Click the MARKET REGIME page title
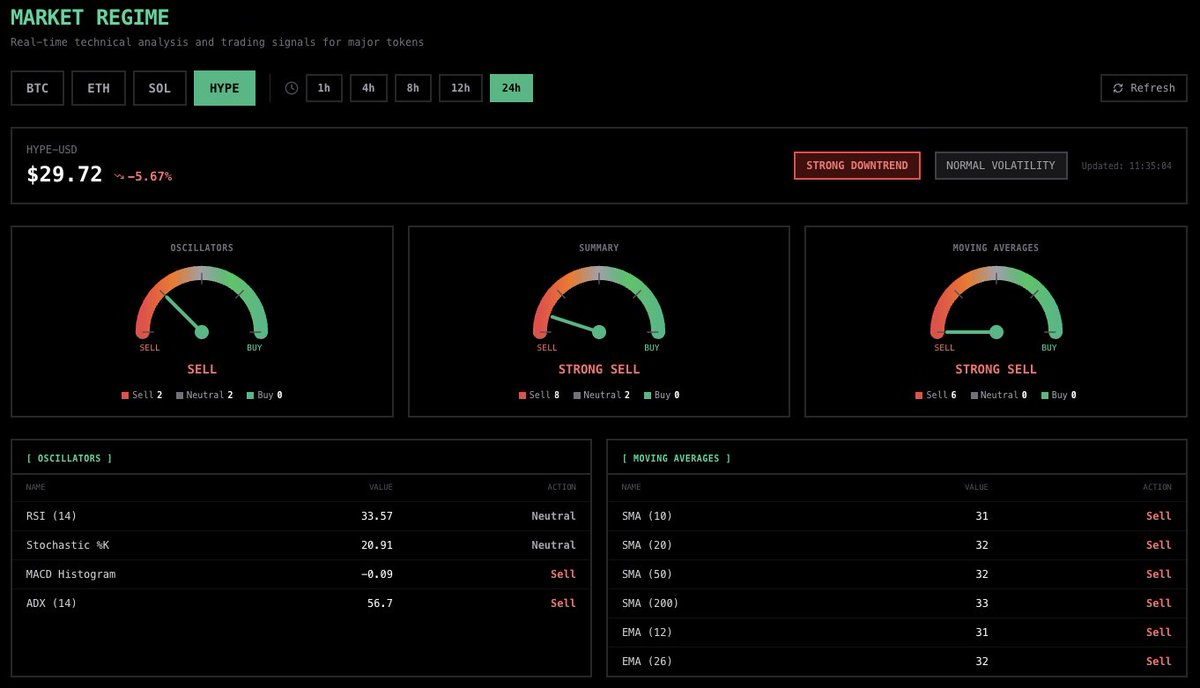The width and height of the screenshot is (1200, 688). pos(90,18)
